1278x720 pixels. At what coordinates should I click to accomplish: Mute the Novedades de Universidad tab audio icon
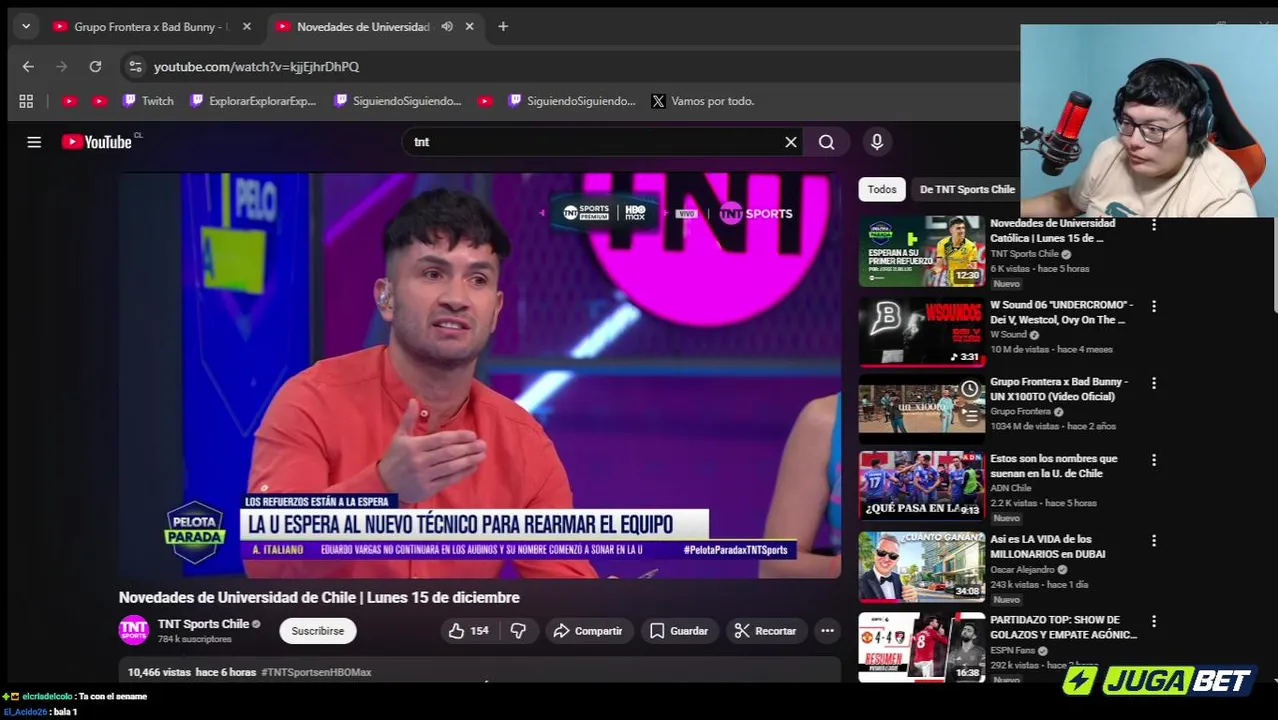[447, 27]
